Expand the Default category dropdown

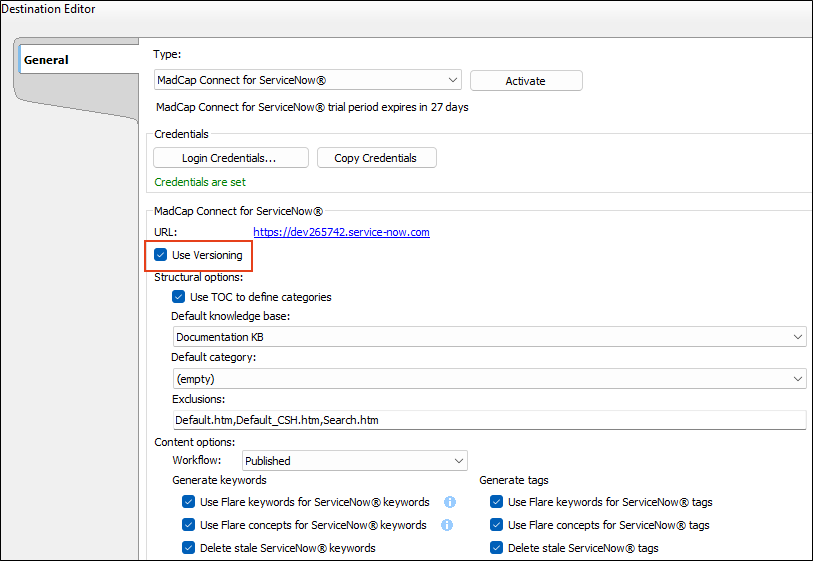[489, 379]
